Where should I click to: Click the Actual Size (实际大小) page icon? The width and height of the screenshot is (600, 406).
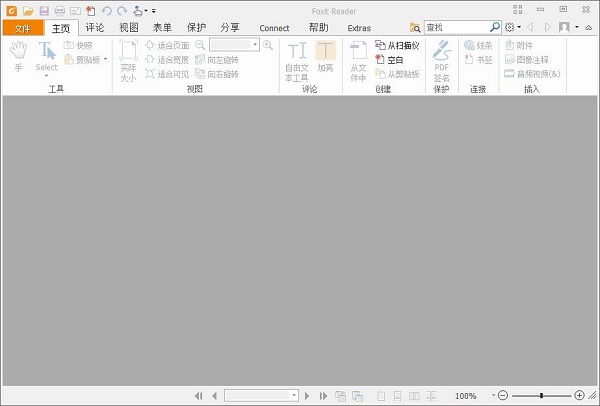[128, 60]
